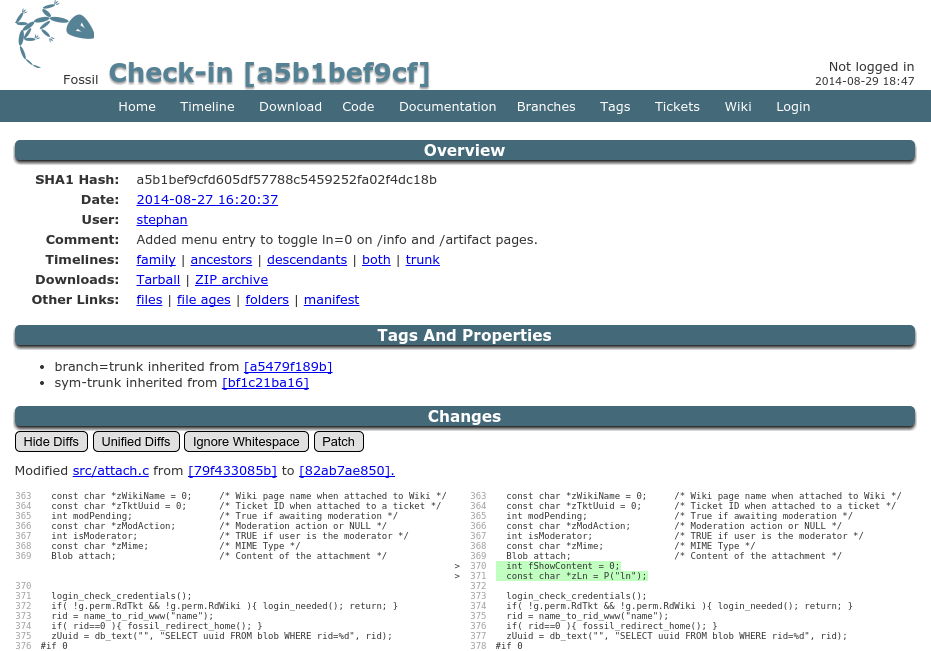The height and width of the screenshot is (651, 931).
Task: Open the folders link
Action: [x=267, y=300]
